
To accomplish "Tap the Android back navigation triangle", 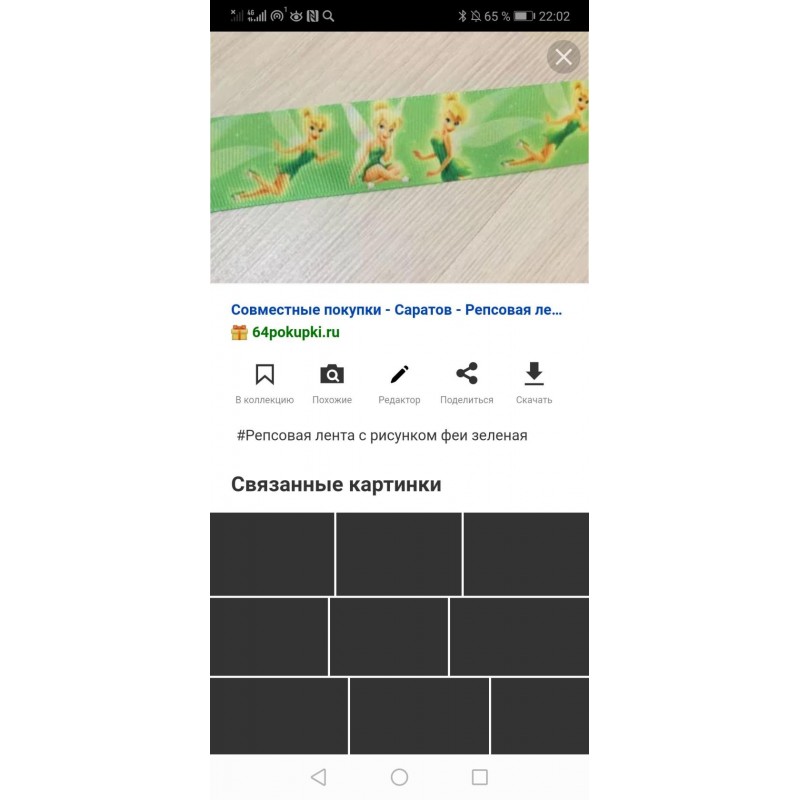I will pos(319,777).
